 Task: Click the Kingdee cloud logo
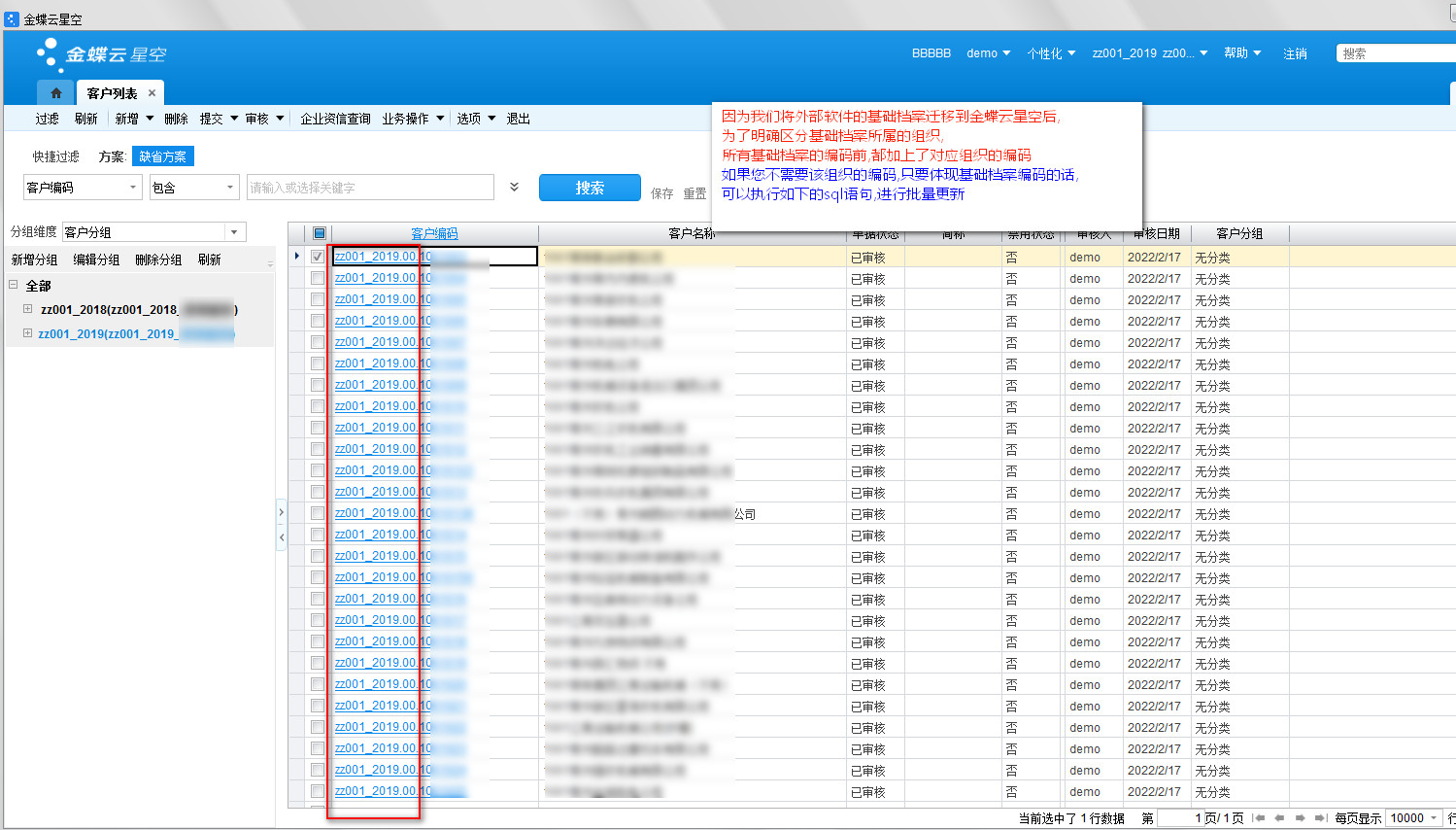tap(101, 54)
